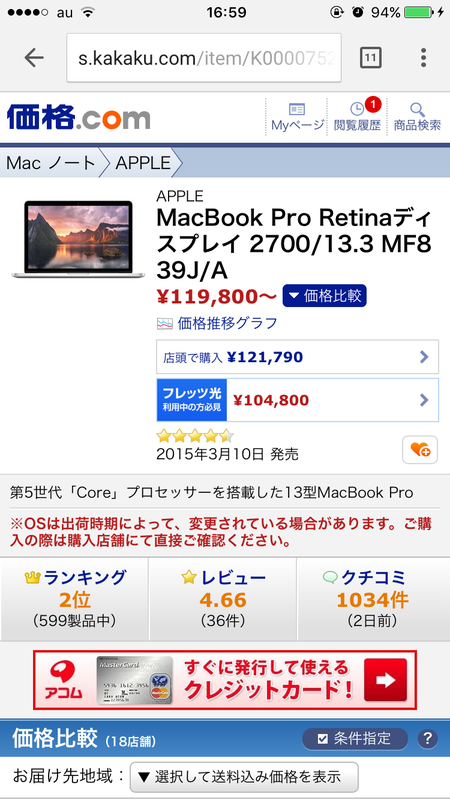Image resolution: width=450 pixels, height=800 pixels.
Task: Expand the 価格比較 dropdown button
Action: (x=324, y=296)
